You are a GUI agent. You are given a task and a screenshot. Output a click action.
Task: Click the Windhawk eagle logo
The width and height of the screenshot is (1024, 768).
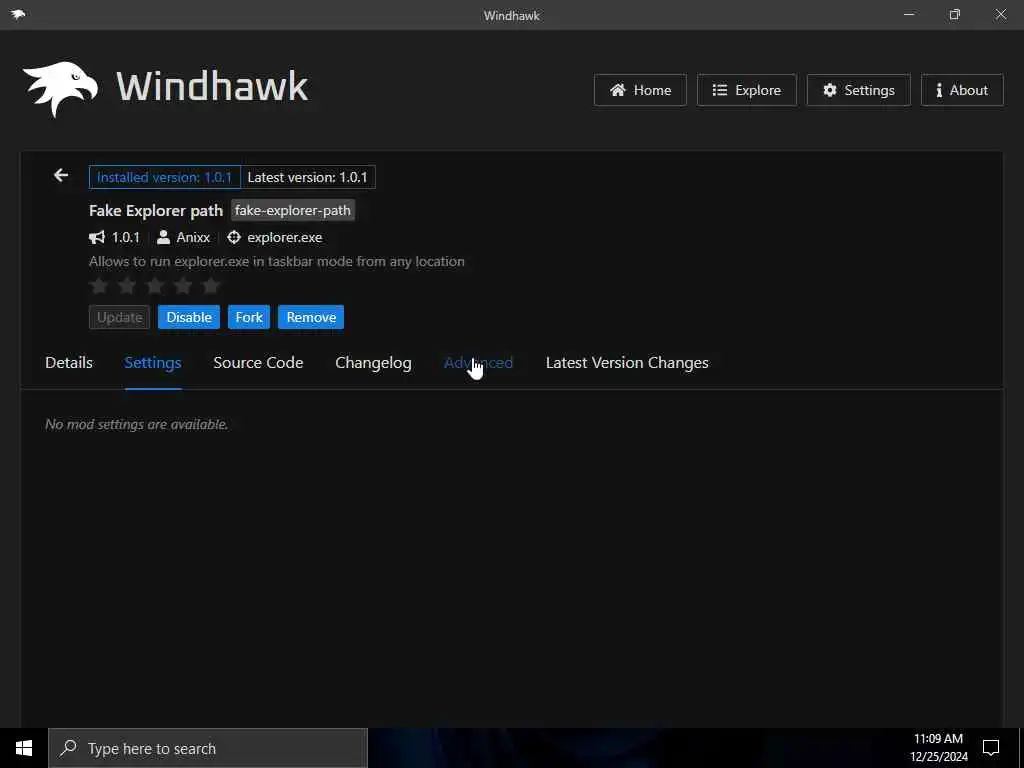tap(60, 89)
